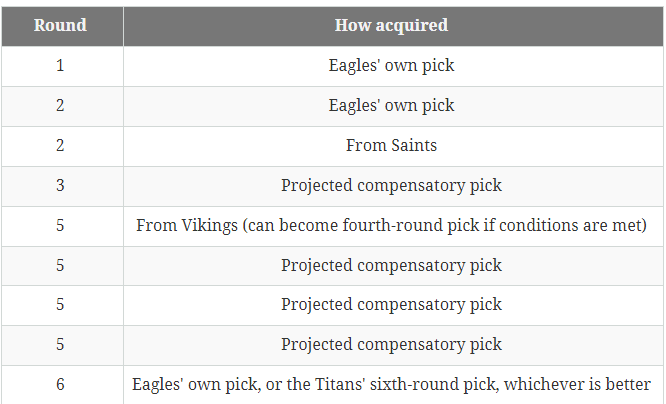
Task: Click the round number beside From Vikings
Action: (60, 226)
